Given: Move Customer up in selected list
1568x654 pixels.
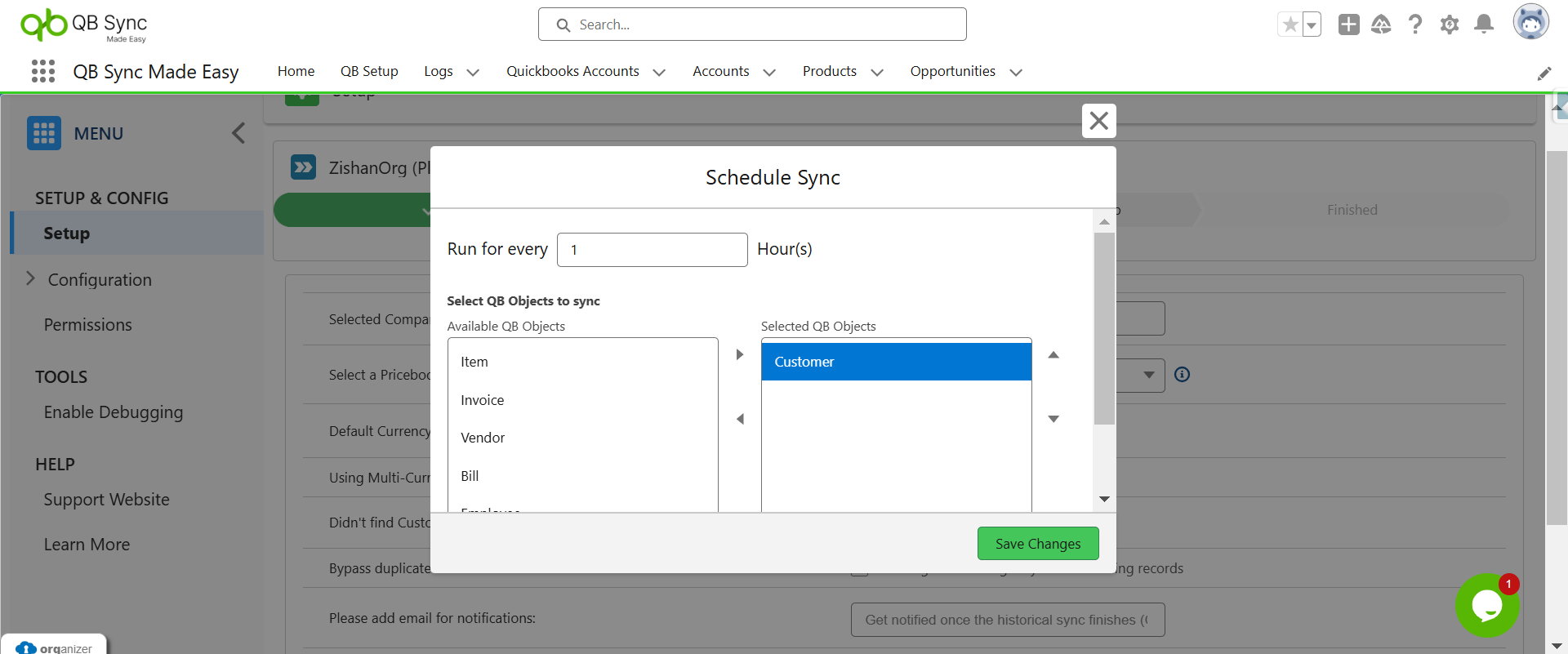Looking at the screenshot, I should (x=1053, y=355).
